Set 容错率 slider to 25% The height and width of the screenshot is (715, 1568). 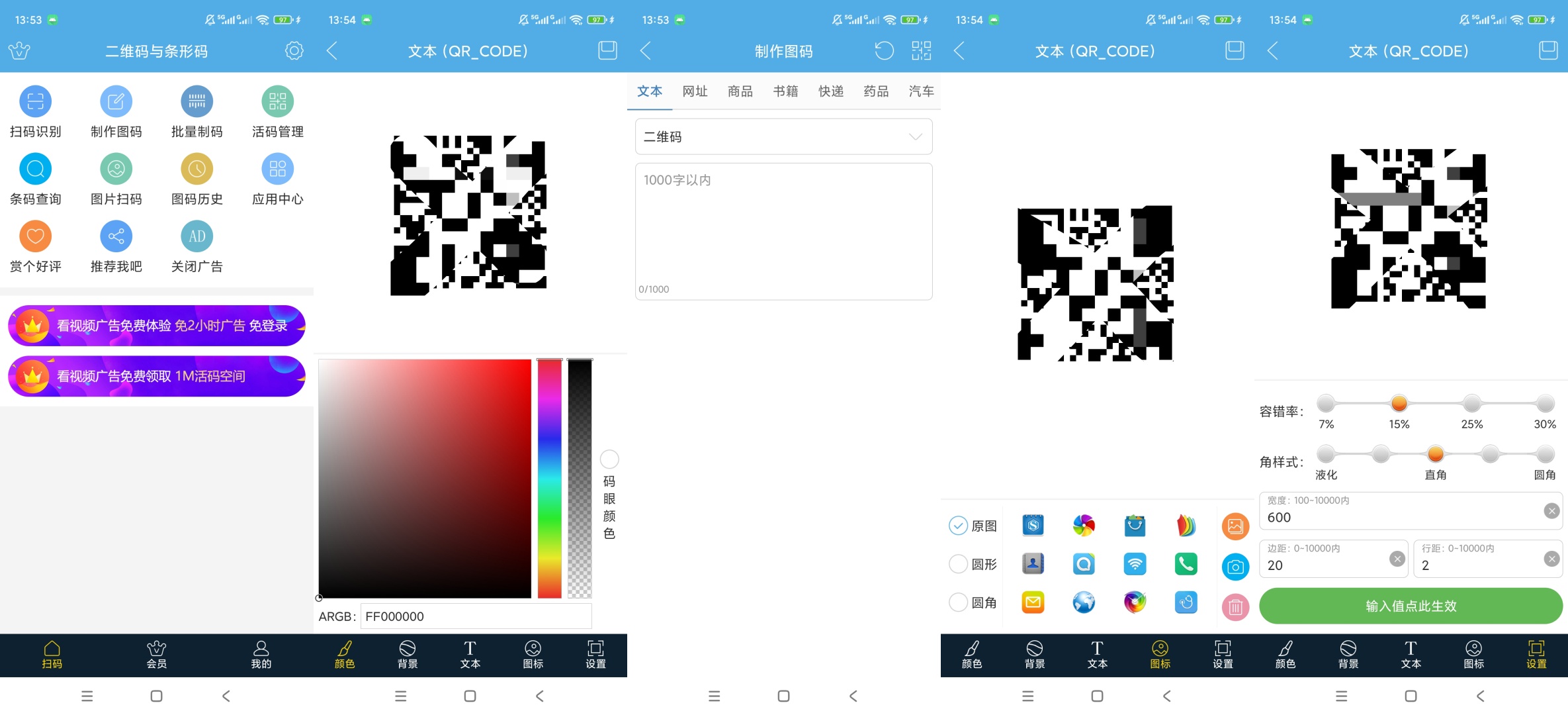(1472, 403)
